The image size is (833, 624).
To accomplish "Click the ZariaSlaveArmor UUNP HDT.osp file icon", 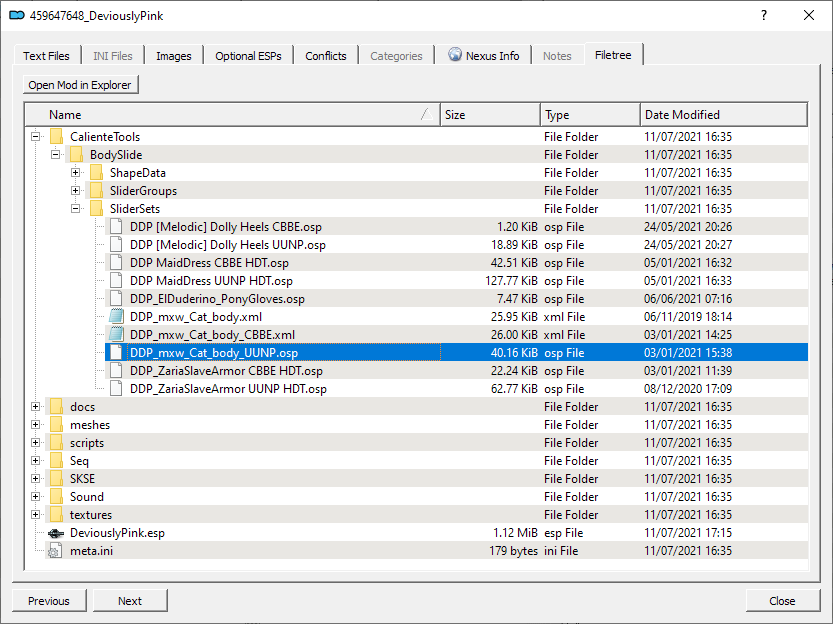I will (116, 389).
